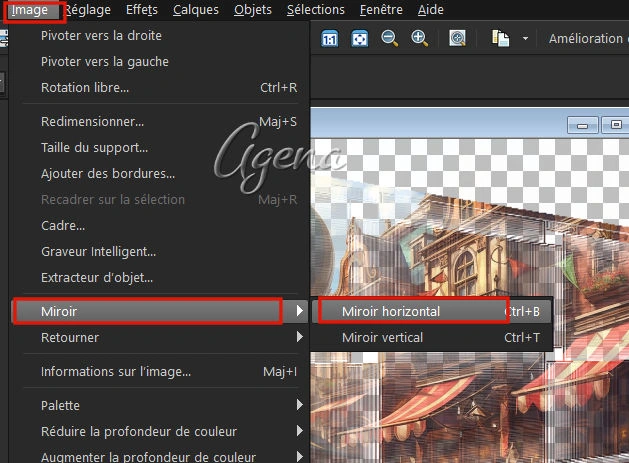This screenshot has width=629, height=463.
Task: Open the Réglage menu
Action: (x=87, y=10)
